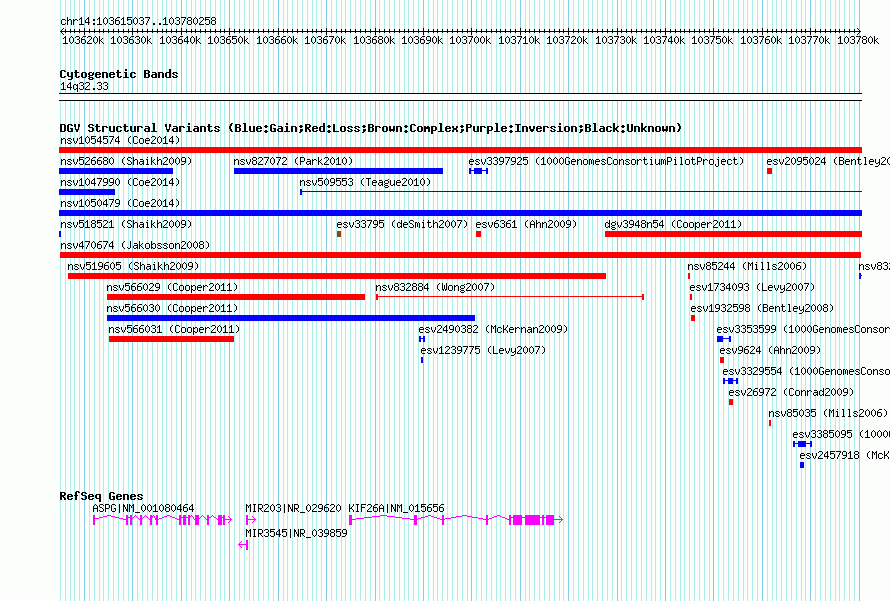Viewport: 890px width, 601px height.
Task: Click the blue nsv1047990 gain bar
Action: point(87,192)
